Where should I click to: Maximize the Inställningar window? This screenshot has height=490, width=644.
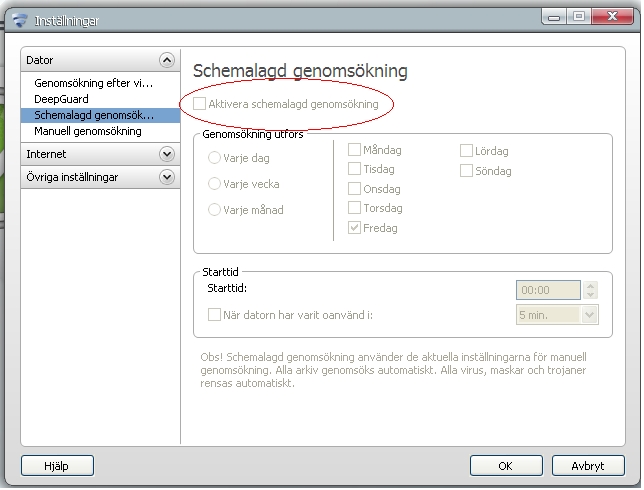(579, 16)
